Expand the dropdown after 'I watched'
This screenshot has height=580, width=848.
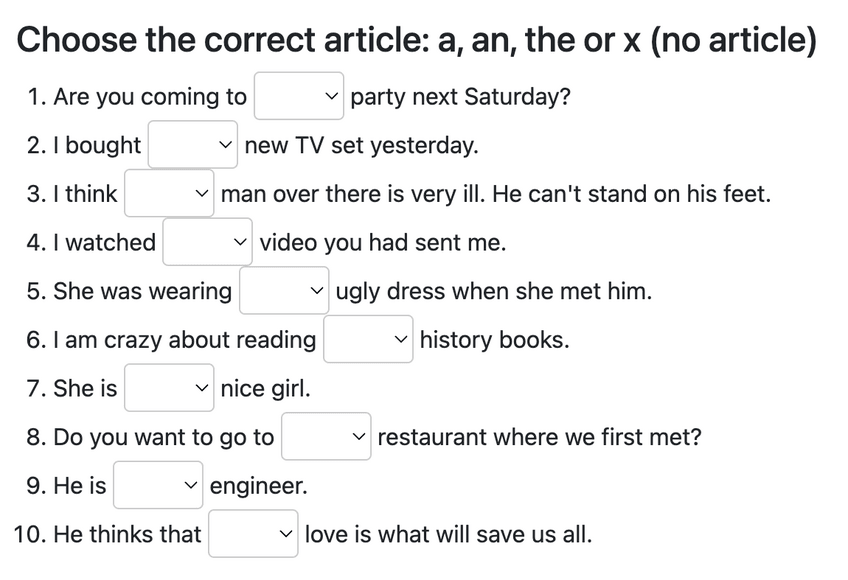point(207,242)
